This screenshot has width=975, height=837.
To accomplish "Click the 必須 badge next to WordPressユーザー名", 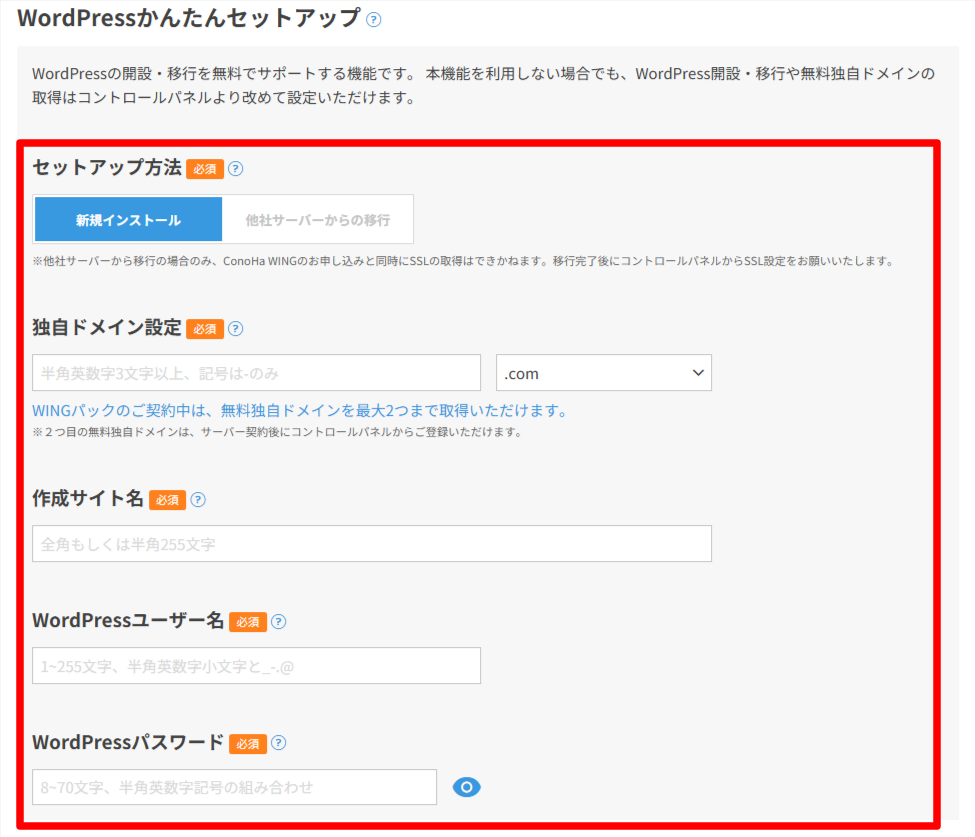I will tap(247, 622).
